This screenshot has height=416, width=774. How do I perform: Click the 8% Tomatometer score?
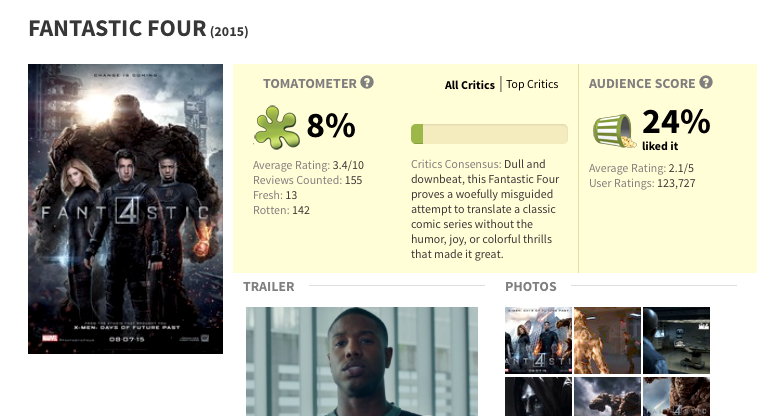click(x=331, y=126)
